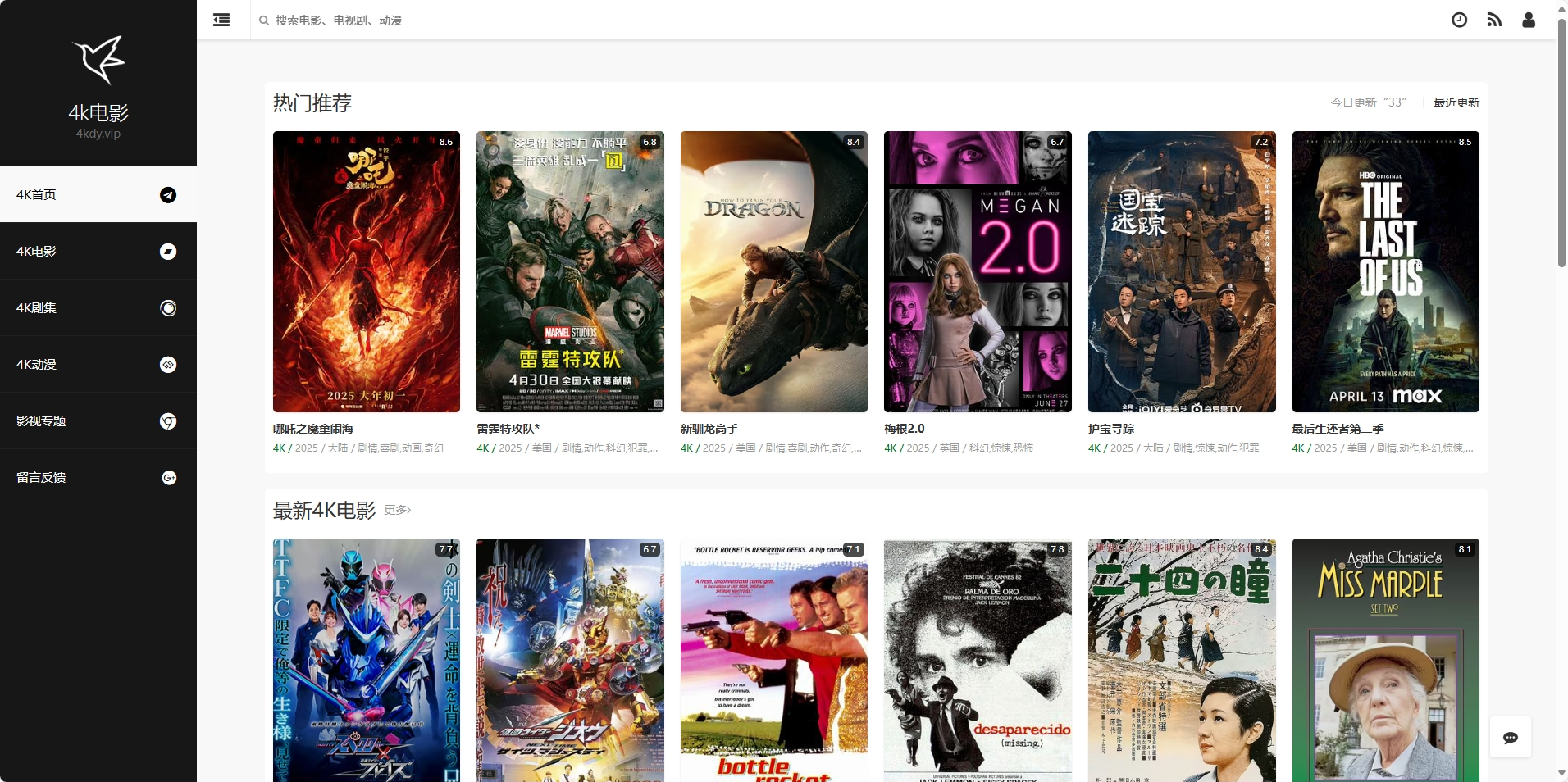1568x782 pixels.
Task: Click the 最近更新 link
Action: pos(1456,102)
